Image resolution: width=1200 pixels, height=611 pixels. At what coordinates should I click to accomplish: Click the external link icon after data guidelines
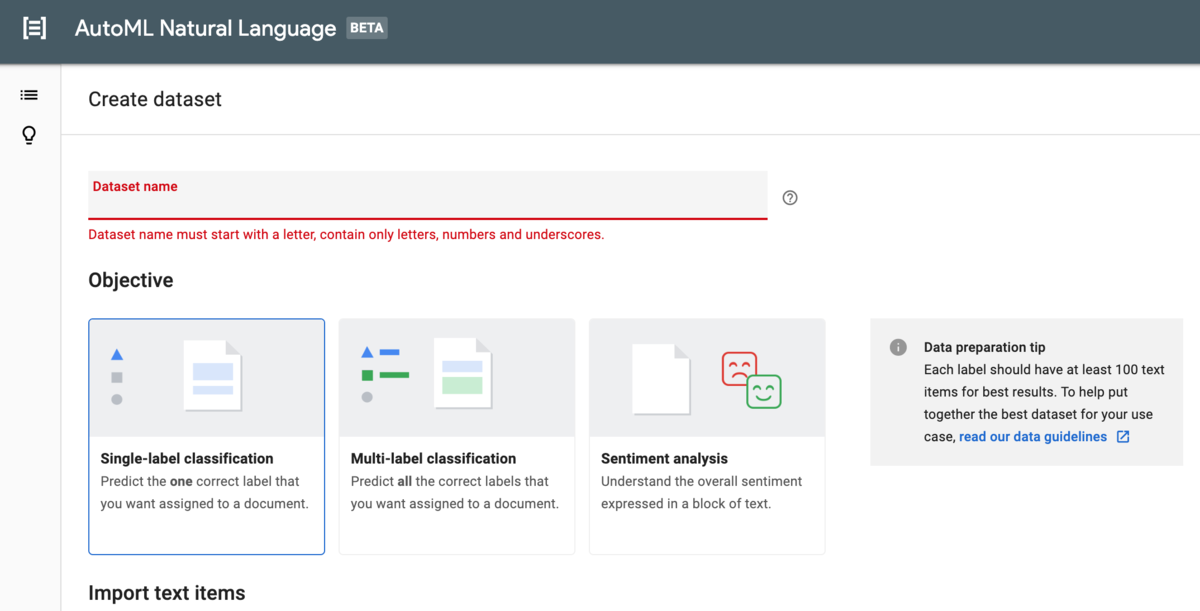1123,437
